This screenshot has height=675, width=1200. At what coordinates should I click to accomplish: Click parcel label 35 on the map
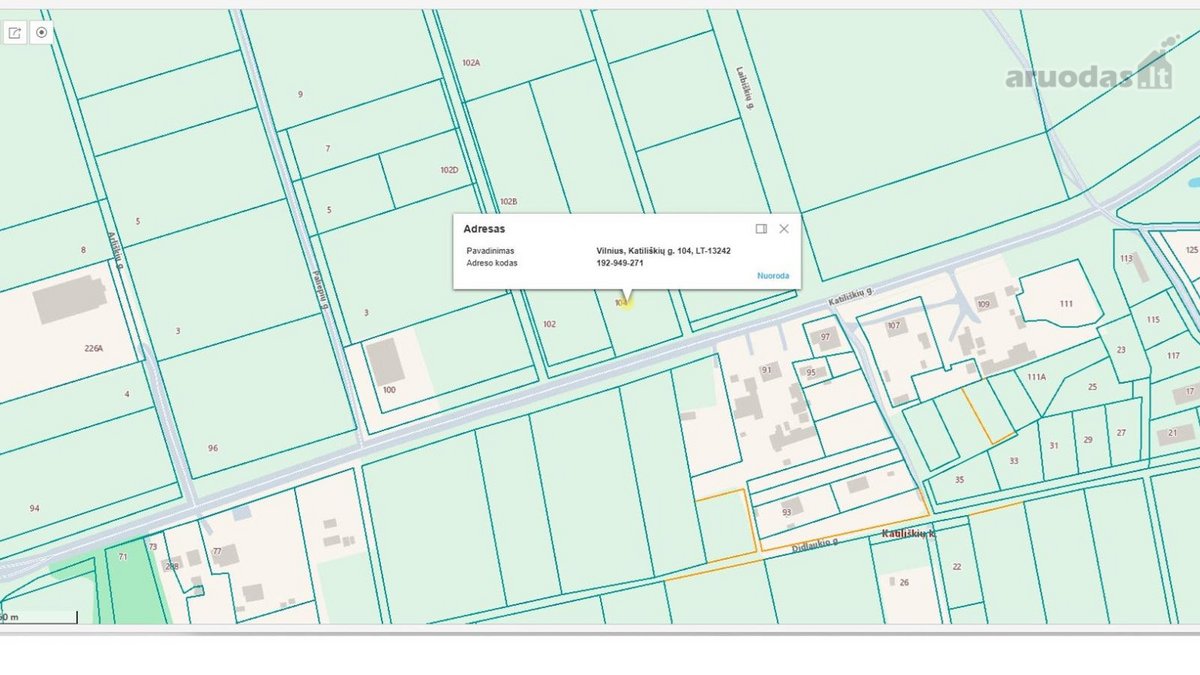pos(960,480)
